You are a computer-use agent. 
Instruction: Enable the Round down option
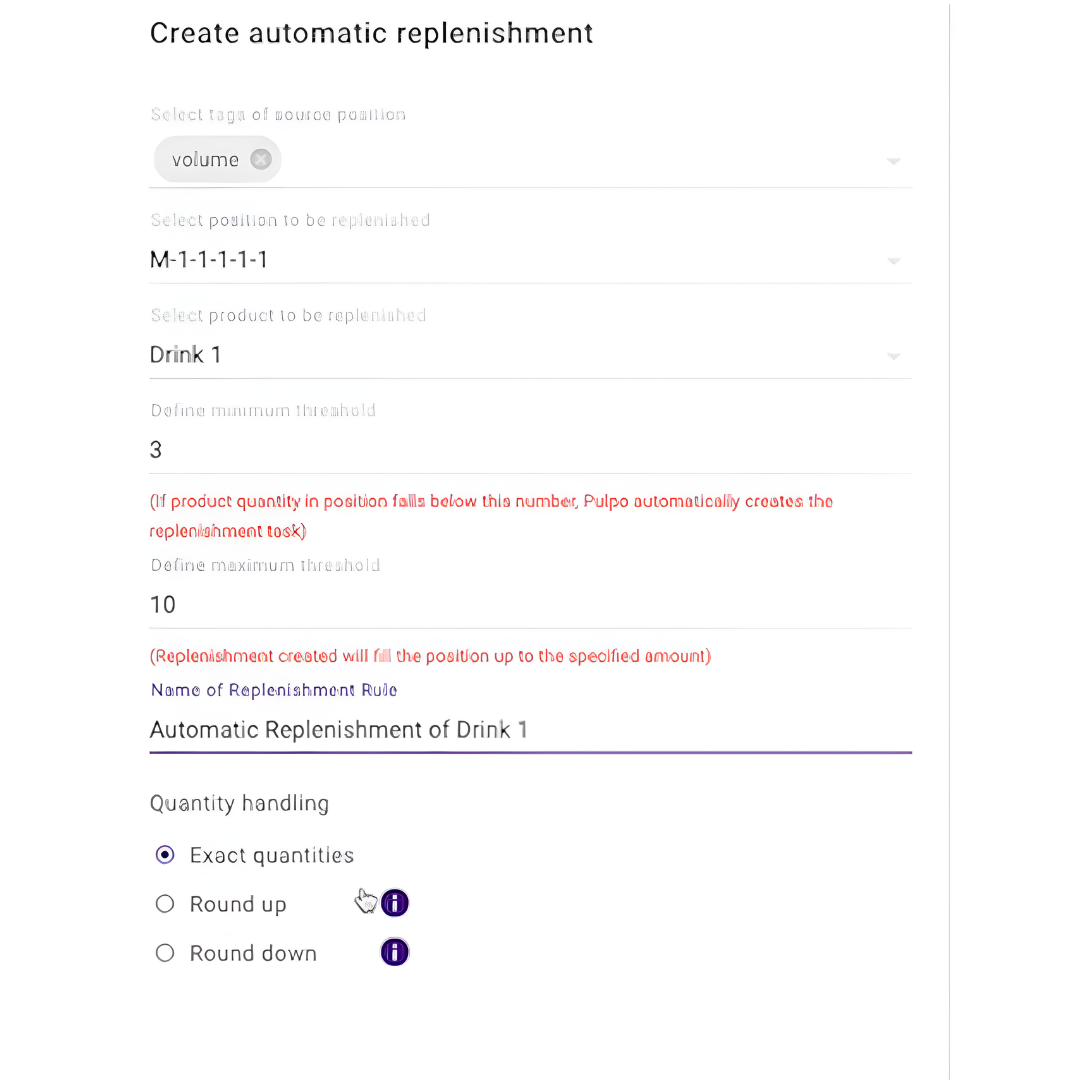[x=164, y=952]
